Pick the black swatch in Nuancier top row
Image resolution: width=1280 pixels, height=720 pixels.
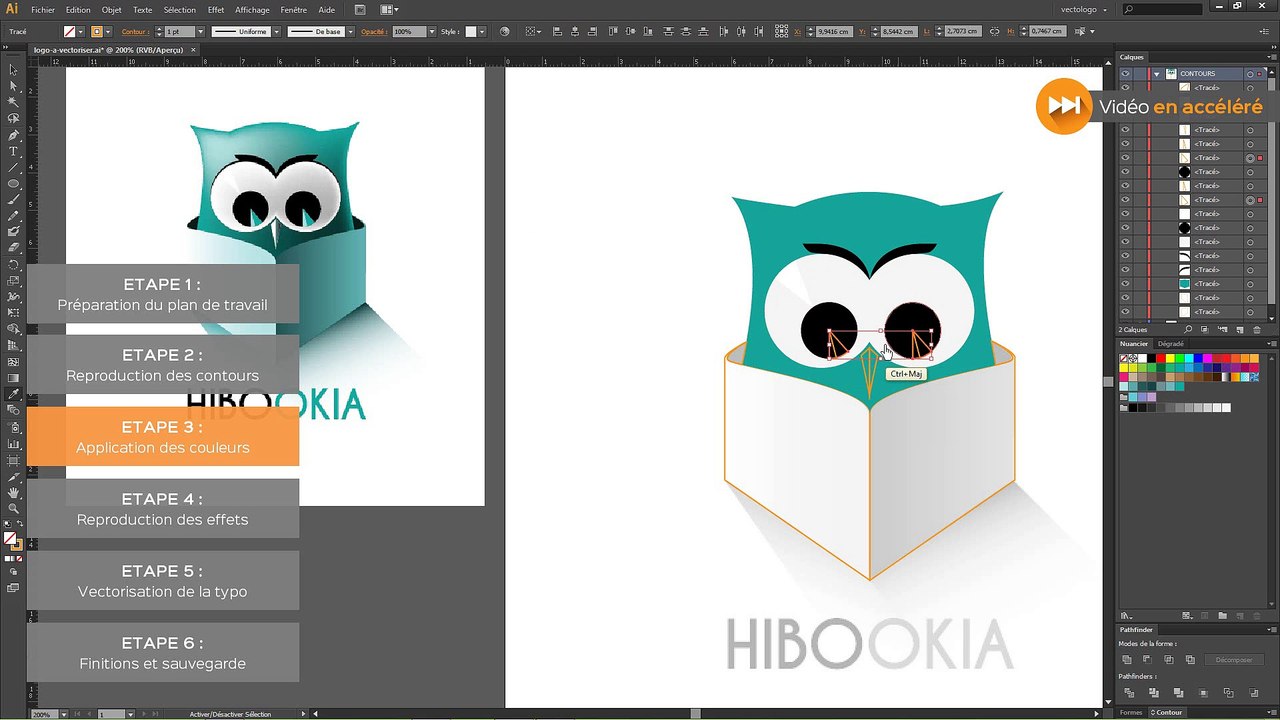click(1152, 358)
